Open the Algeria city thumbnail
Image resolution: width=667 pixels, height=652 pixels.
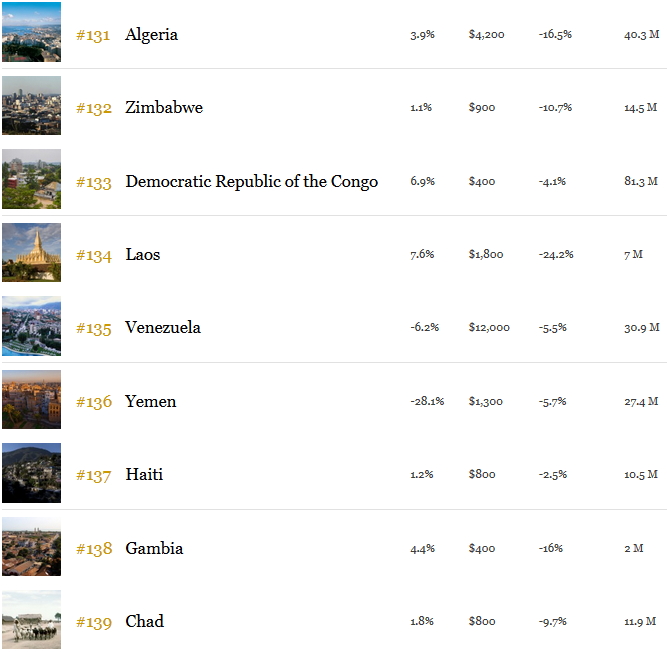(31, 32)
